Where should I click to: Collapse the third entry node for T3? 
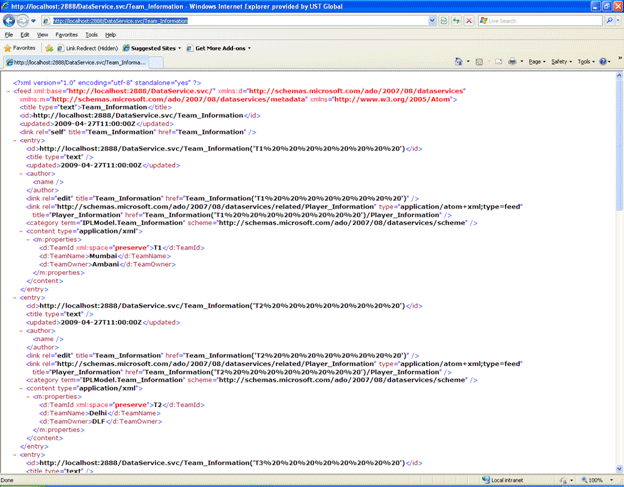(x=15, y=455)
